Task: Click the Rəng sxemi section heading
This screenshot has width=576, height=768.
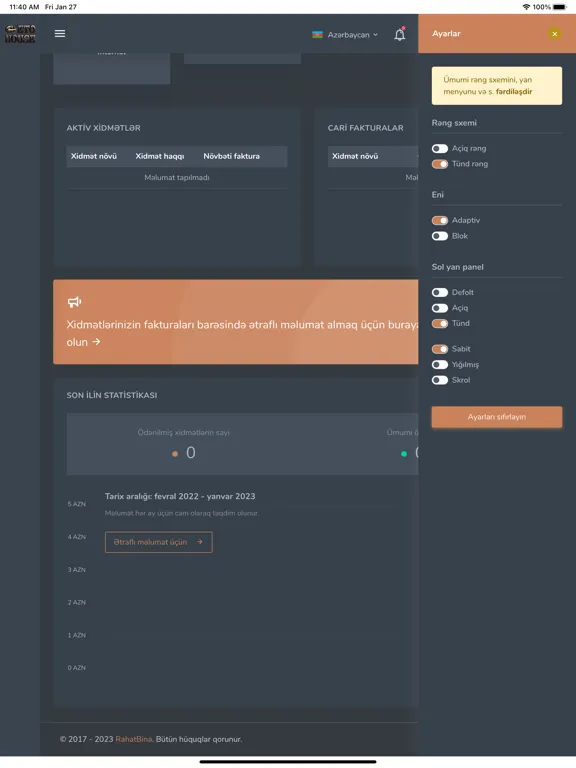Action: coord(454,123)
